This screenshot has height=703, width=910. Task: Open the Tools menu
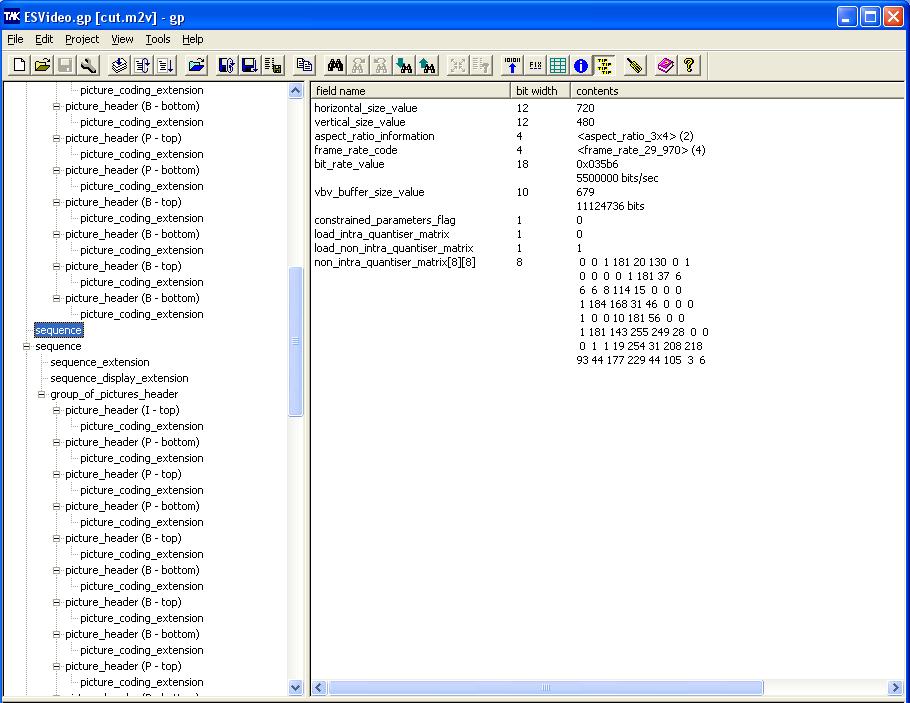[158, 39]
